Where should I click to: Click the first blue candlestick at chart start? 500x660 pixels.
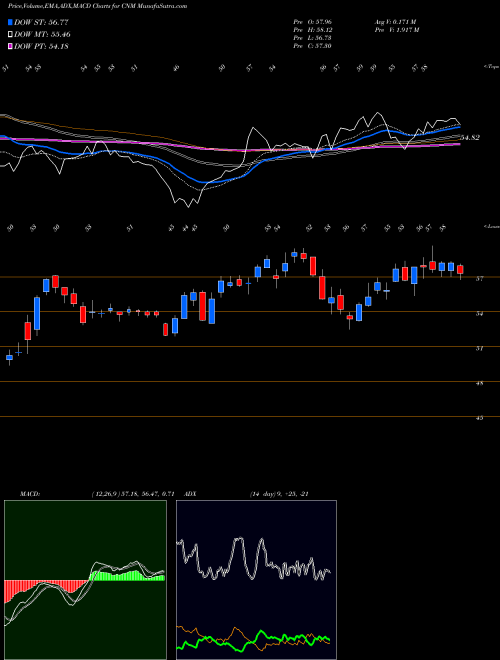pos(9,357)
